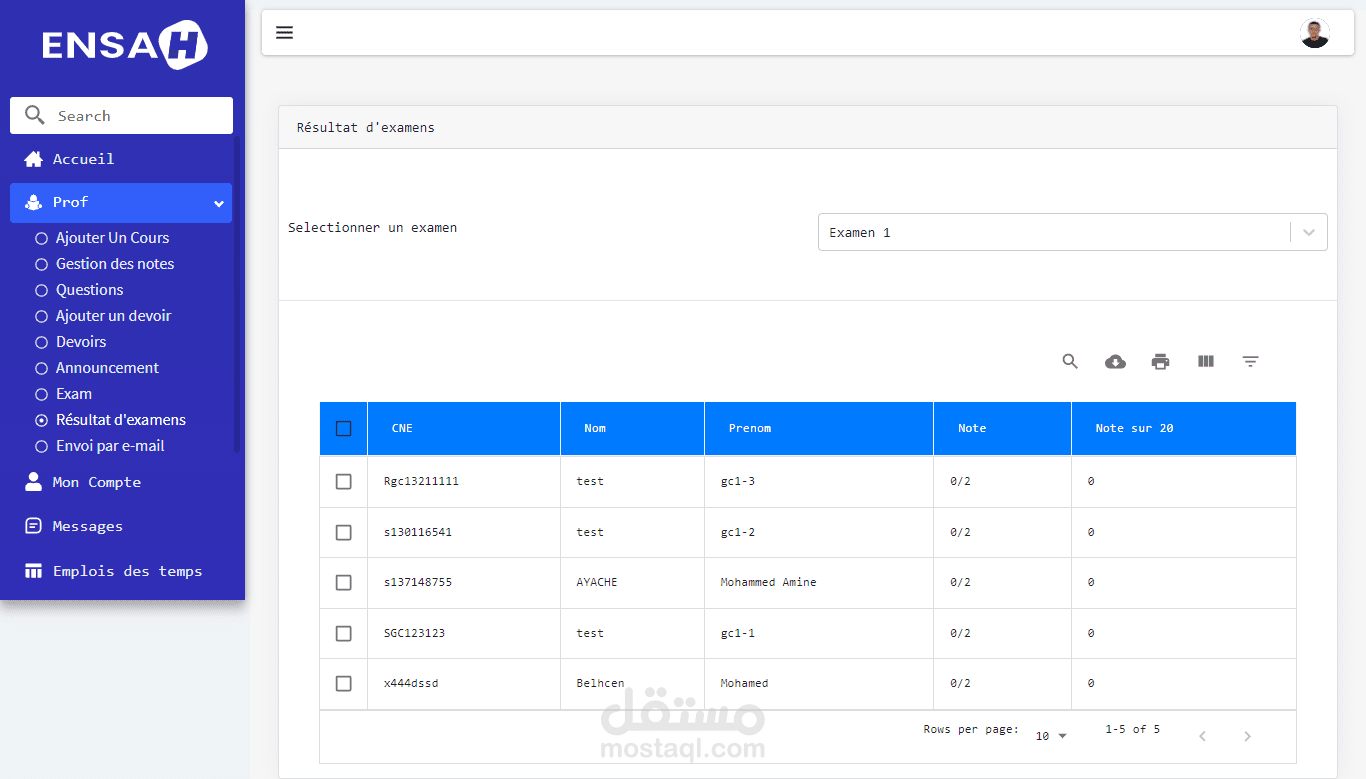This screenshot has height=779, width=1366.
Task: Open Envoi par e-mail page
Action: [110, 446]
